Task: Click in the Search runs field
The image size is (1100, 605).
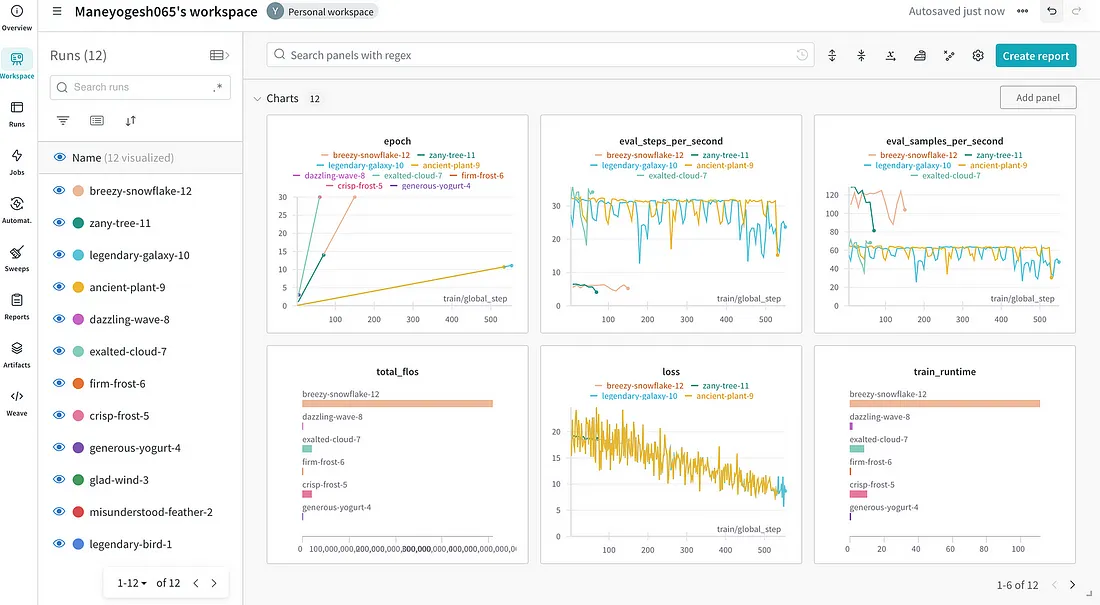Action: pos(140,87)
